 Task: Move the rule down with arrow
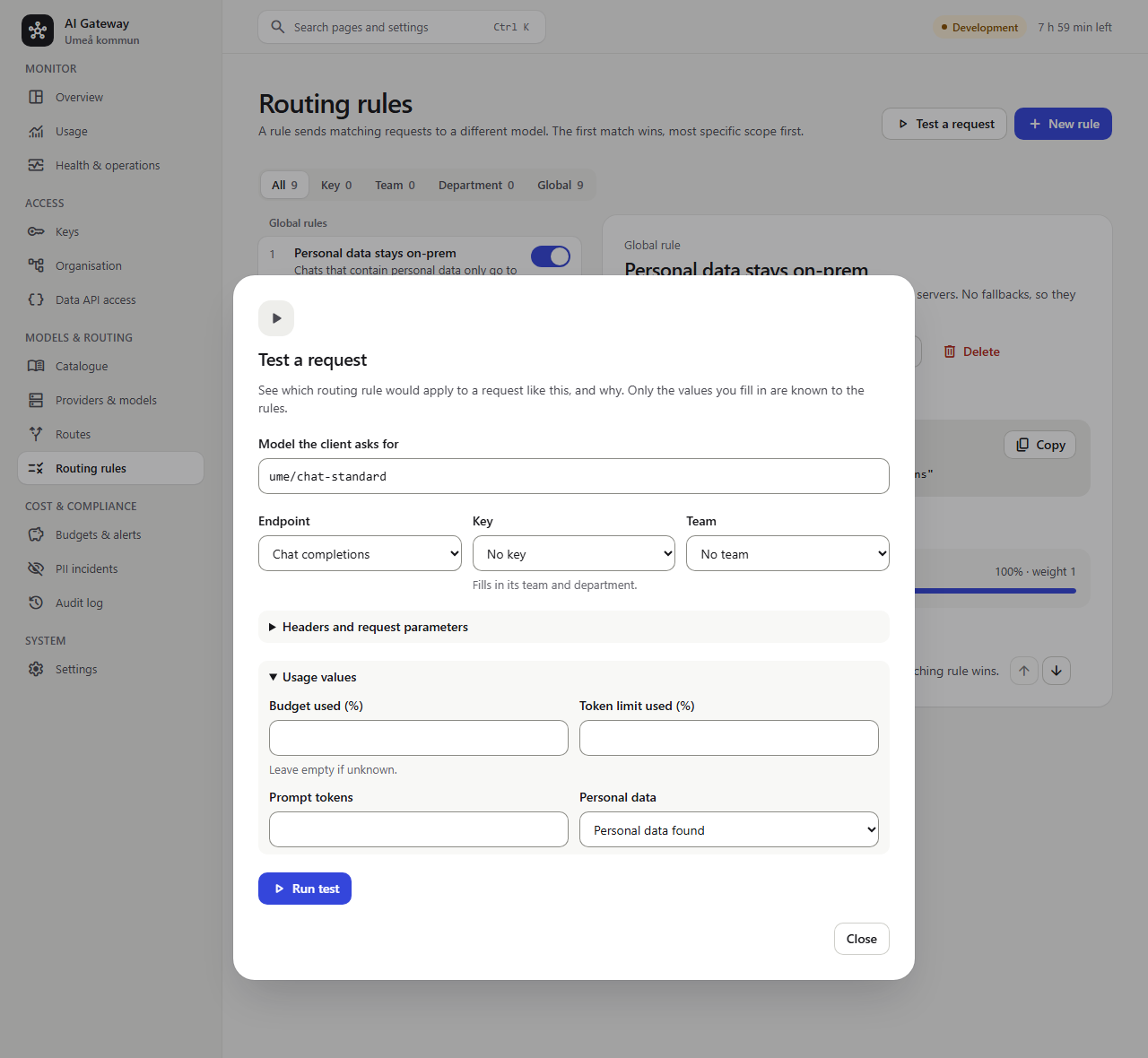1057,671
